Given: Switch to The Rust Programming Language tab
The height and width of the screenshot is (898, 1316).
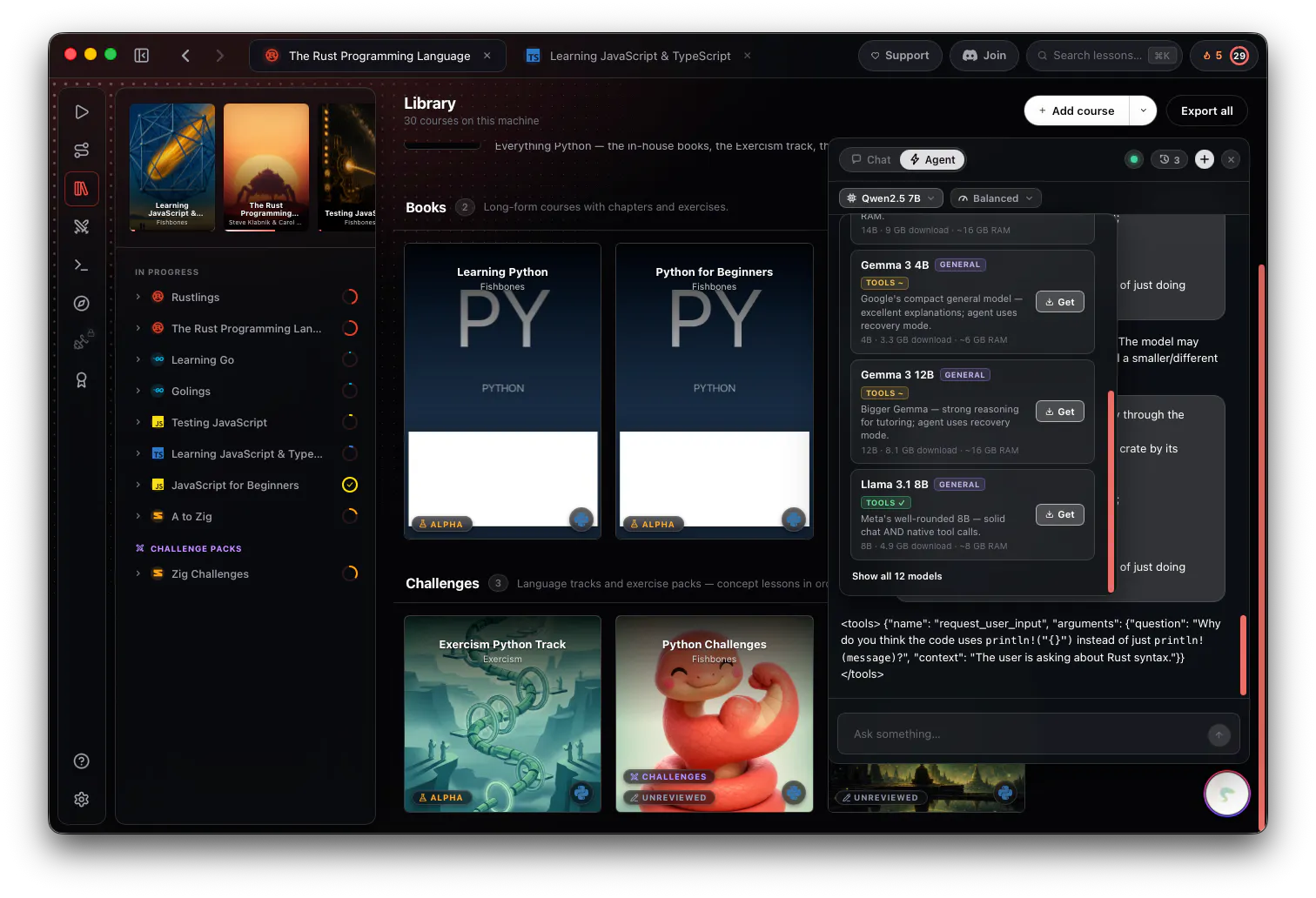Looking at the screenshot, I should (378, 56).
